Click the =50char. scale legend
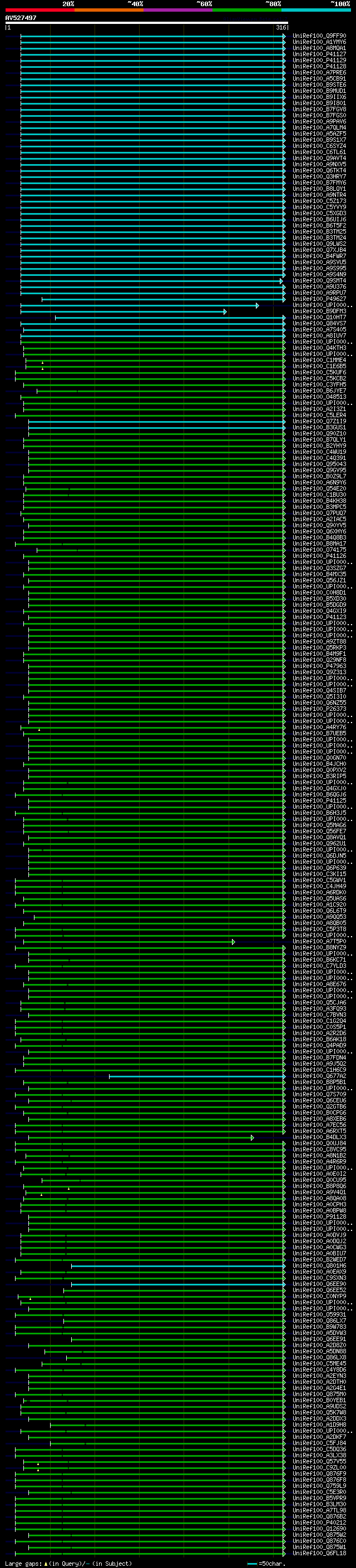Screen dimensions: 356x1568 [x=267, y=1564]
